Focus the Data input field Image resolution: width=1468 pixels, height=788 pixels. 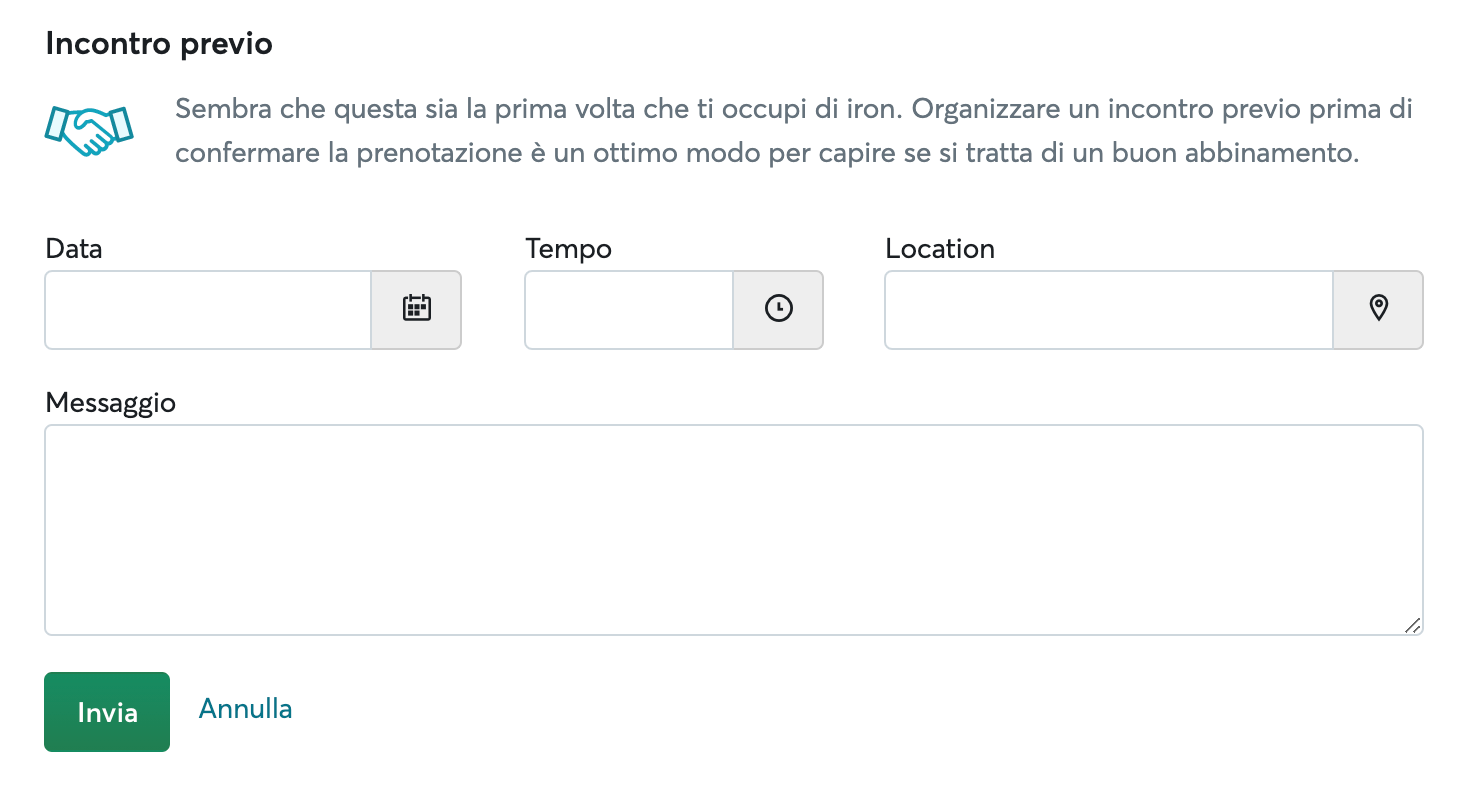pyautogui.click(x=208, y=310)
